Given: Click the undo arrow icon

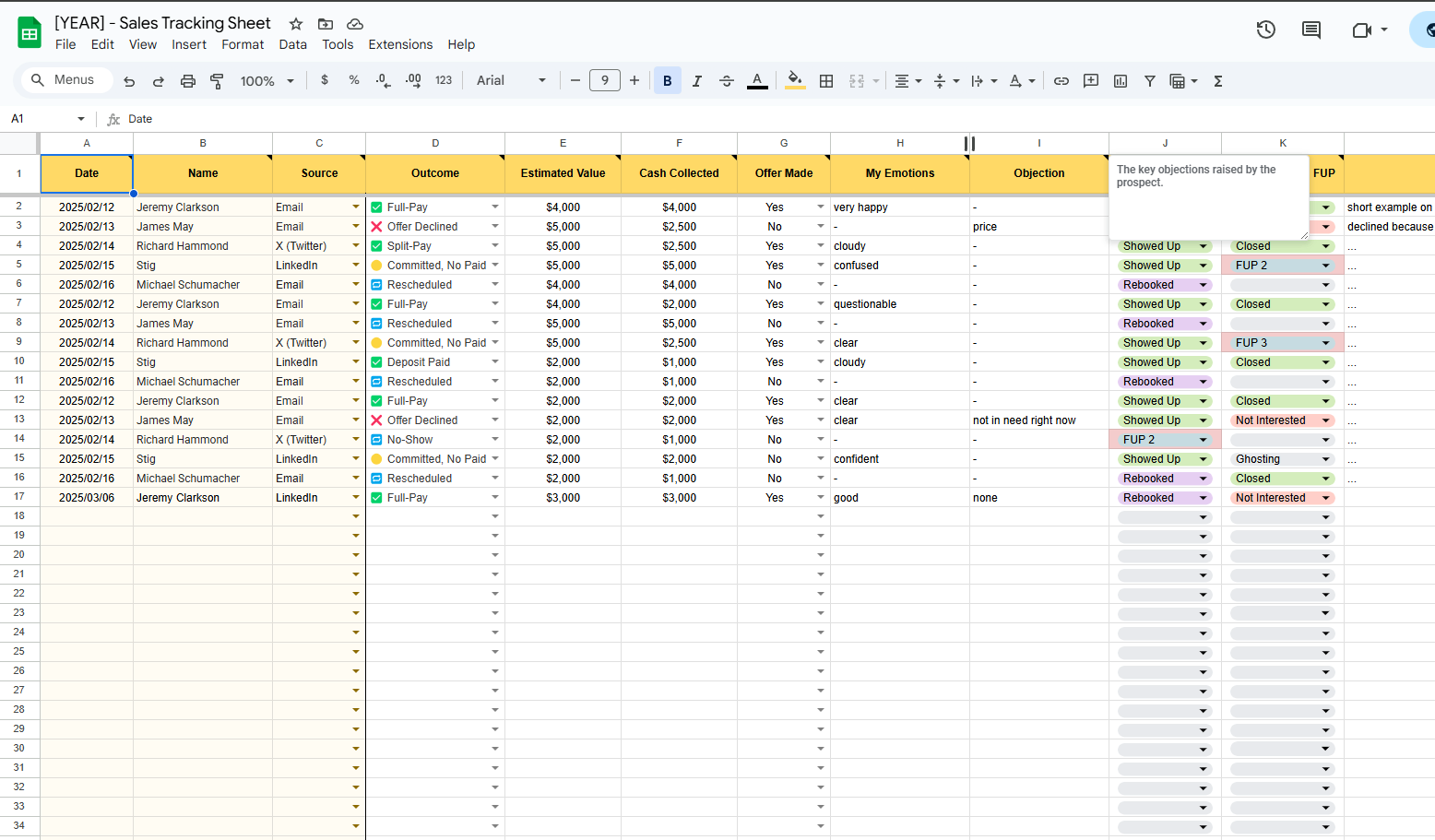Looking at the screenshot, I should coord(129,81).
